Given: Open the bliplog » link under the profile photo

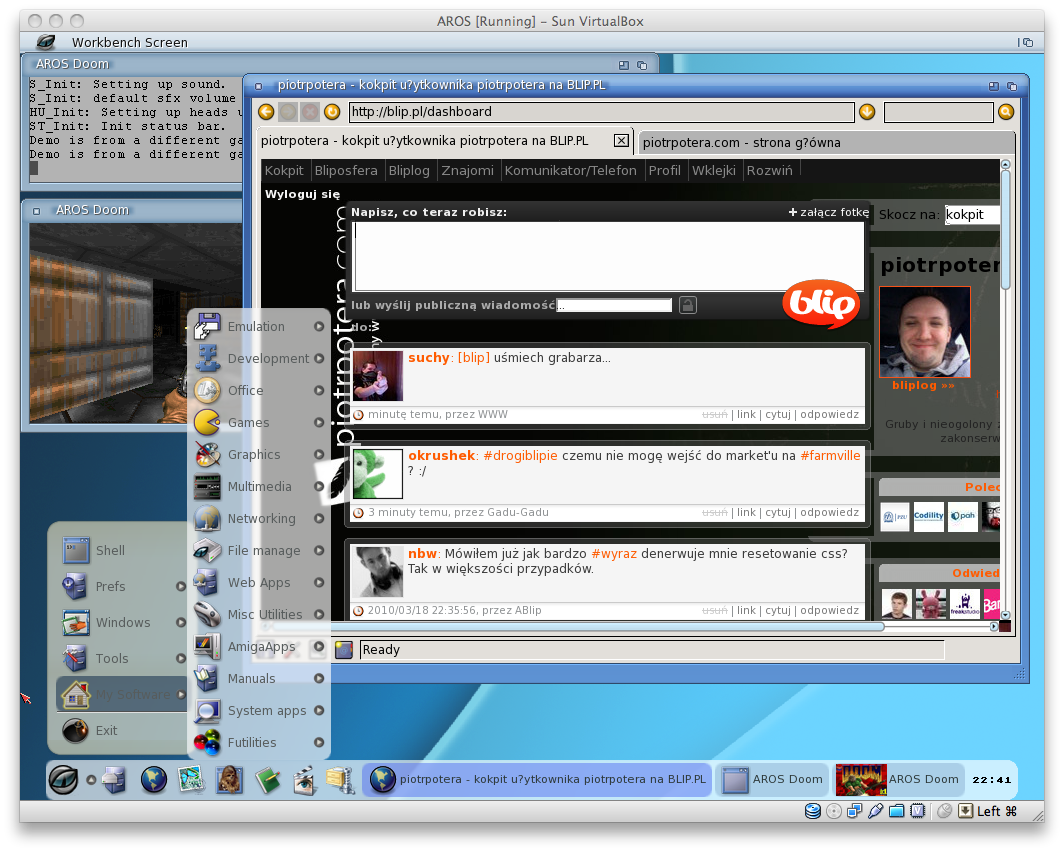Looking at the screenshot, I should pos(924,385).
